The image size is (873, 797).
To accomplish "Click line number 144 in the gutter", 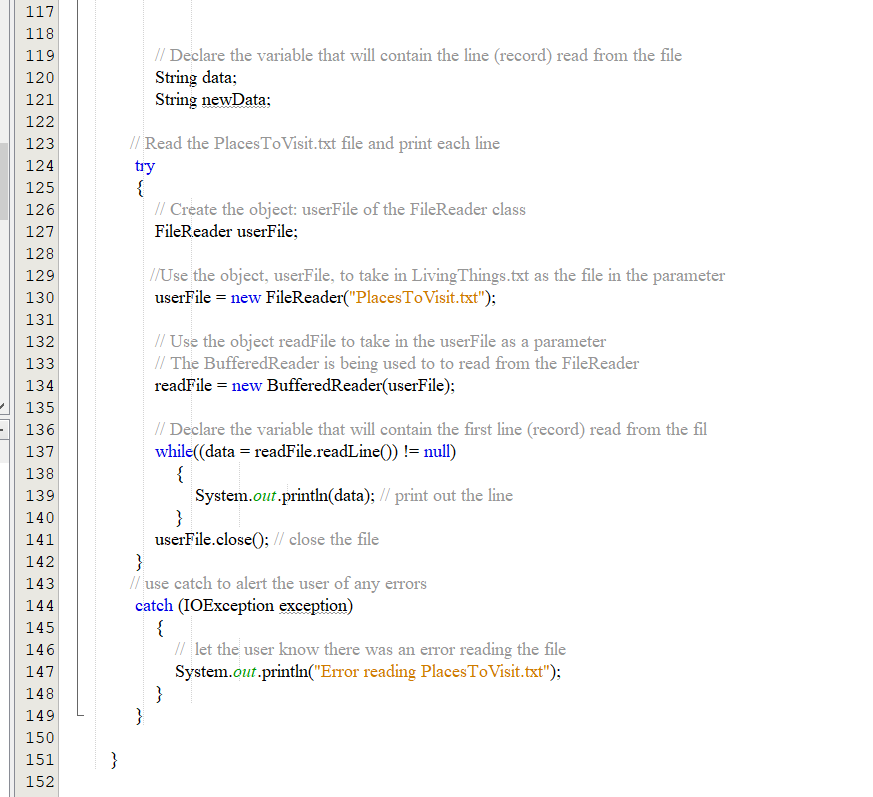I will [x=40, y=606].
